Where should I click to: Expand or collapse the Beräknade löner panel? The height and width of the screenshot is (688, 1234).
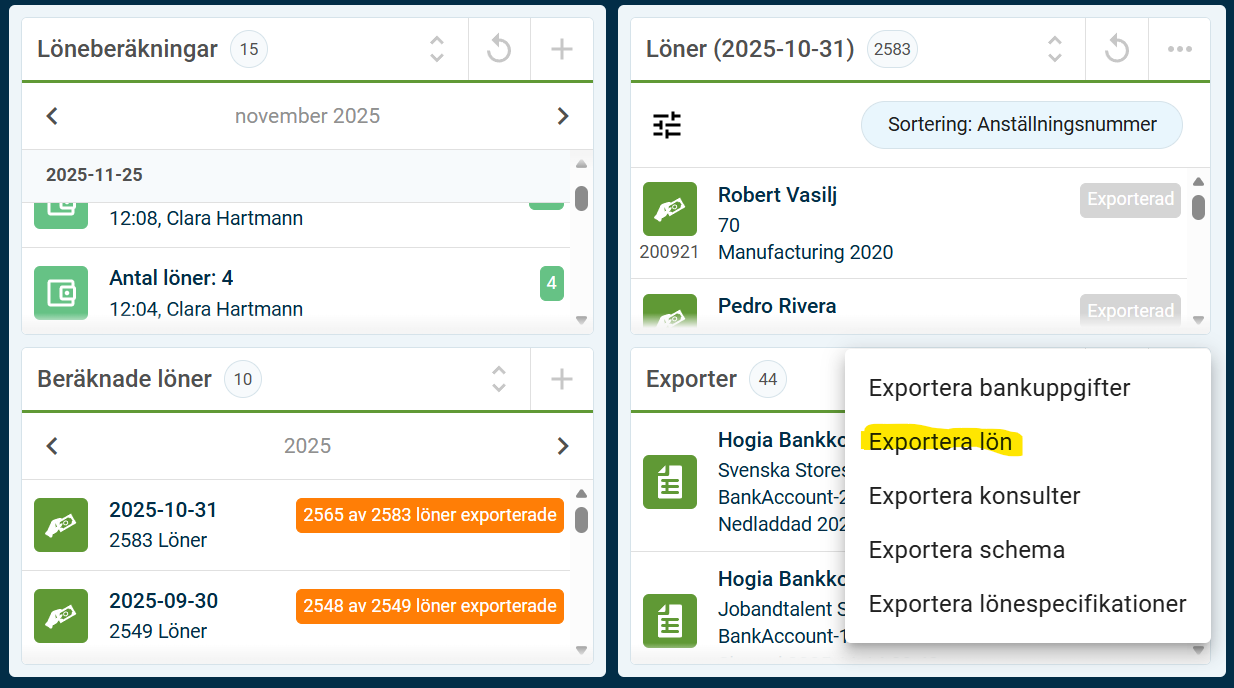(499, 379)
